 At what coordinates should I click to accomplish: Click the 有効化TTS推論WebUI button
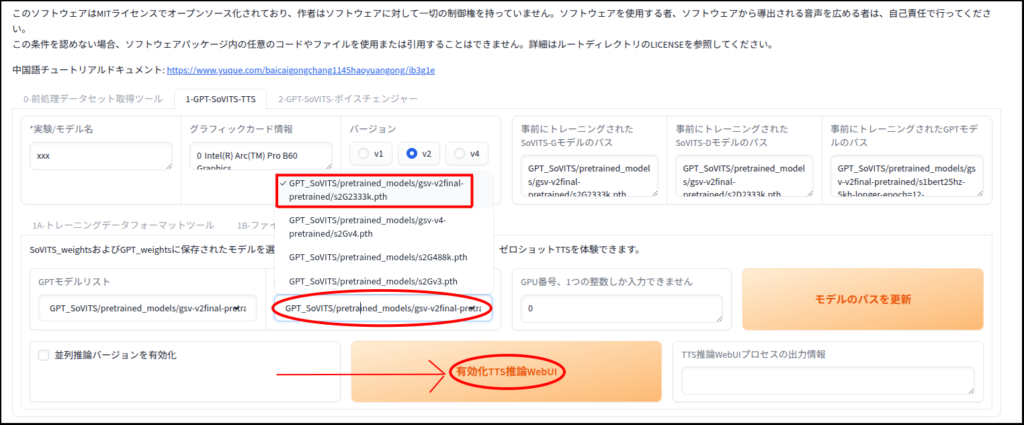[505, 372]
